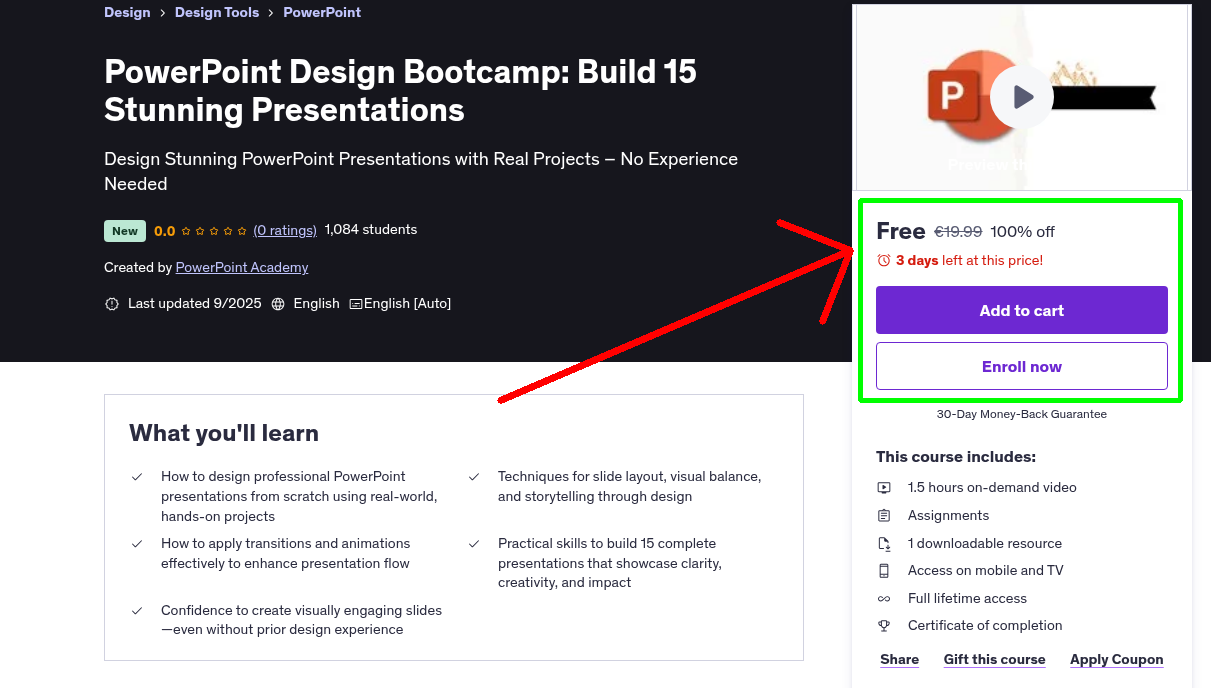Image resolution: width=1211 pixels, height=688 pixels.
Task: Click the globe language icon
Action: (x=278, y=304)
